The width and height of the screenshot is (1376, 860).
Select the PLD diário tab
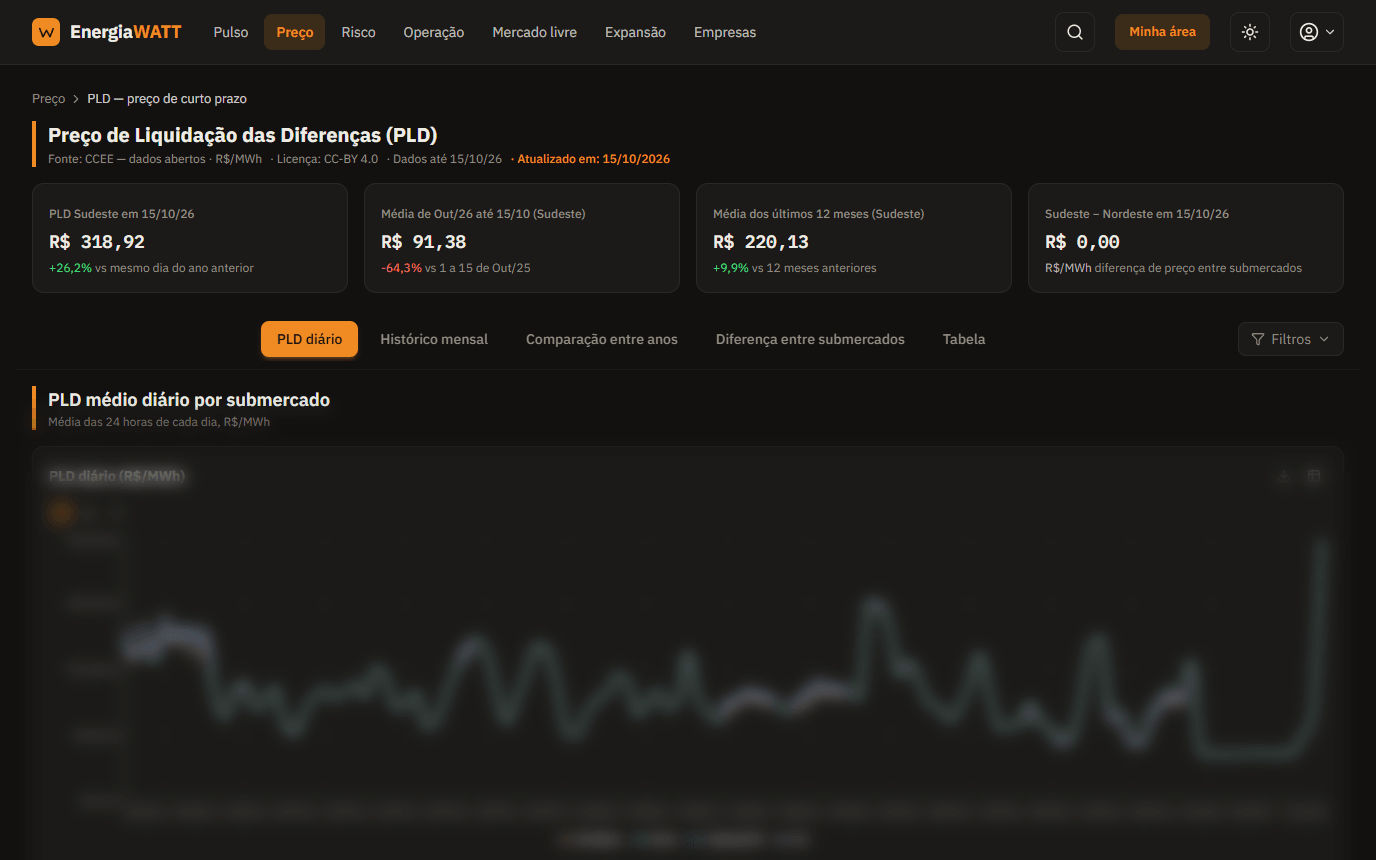click(x=310, y=339)
